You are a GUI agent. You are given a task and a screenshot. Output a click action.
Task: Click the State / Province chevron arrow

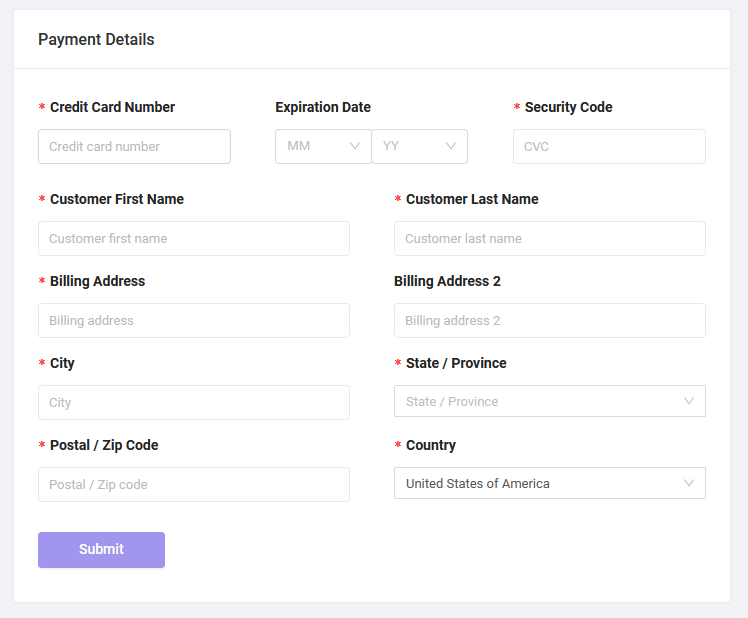[x=689, y=401]
